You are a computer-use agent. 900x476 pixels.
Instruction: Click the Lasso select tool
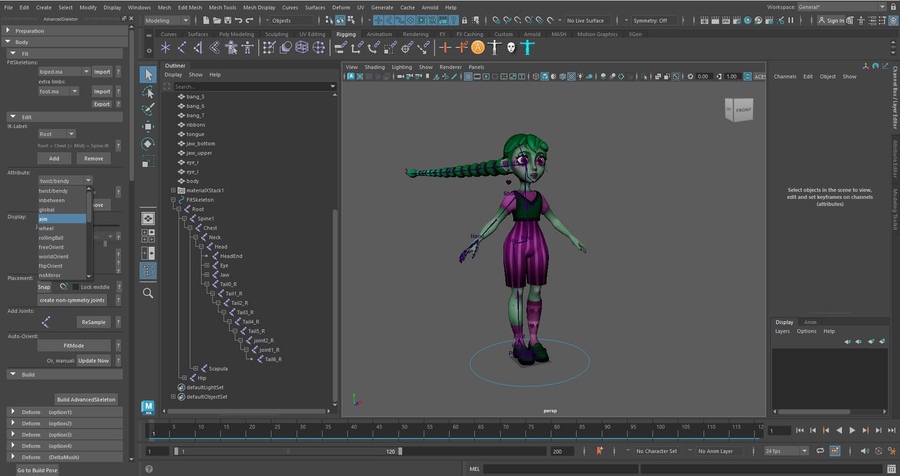coord(148,91)
